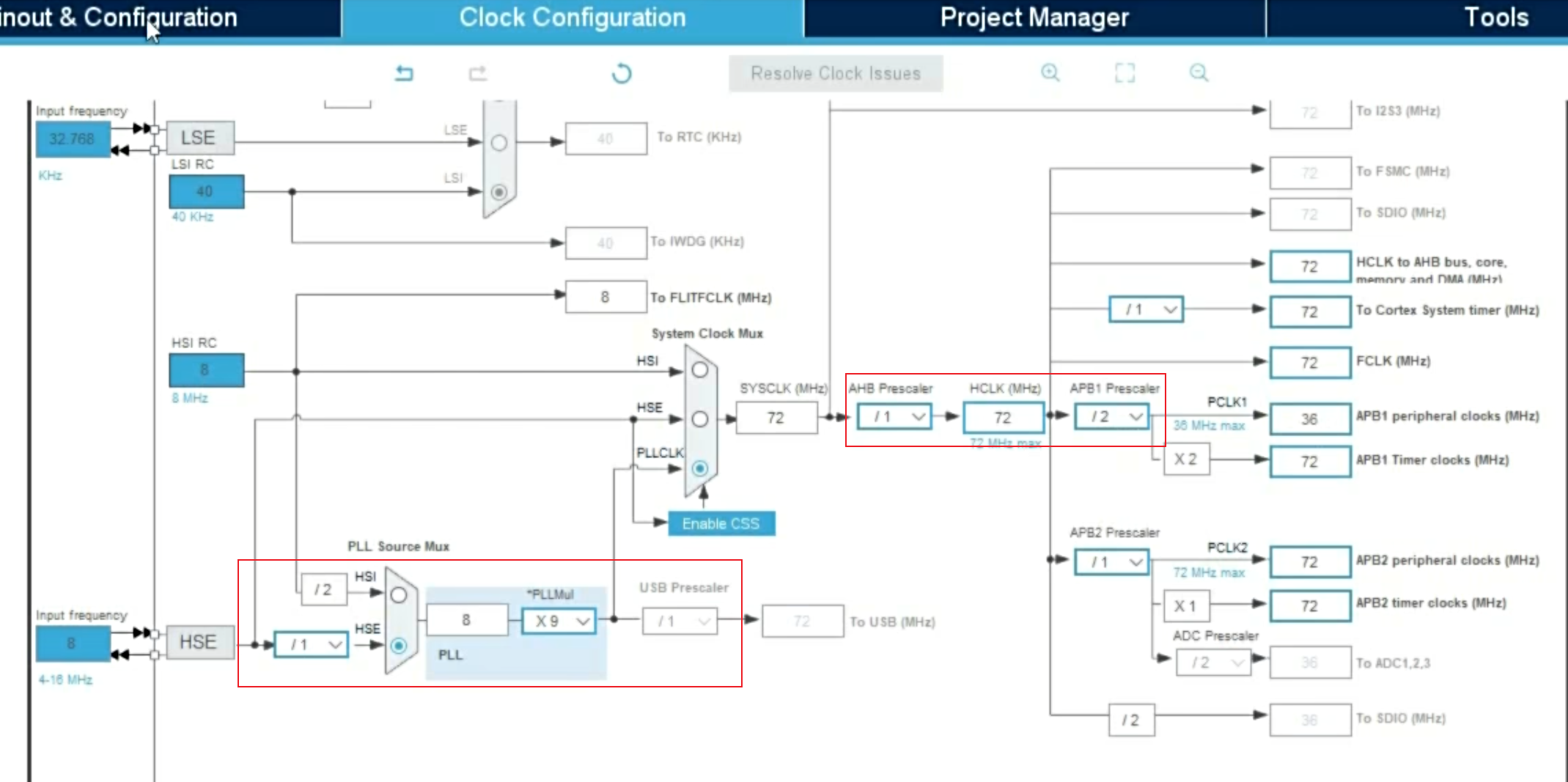1568x782 pixels.
Task: Open the Tools tab
Action: (1495, 18)
